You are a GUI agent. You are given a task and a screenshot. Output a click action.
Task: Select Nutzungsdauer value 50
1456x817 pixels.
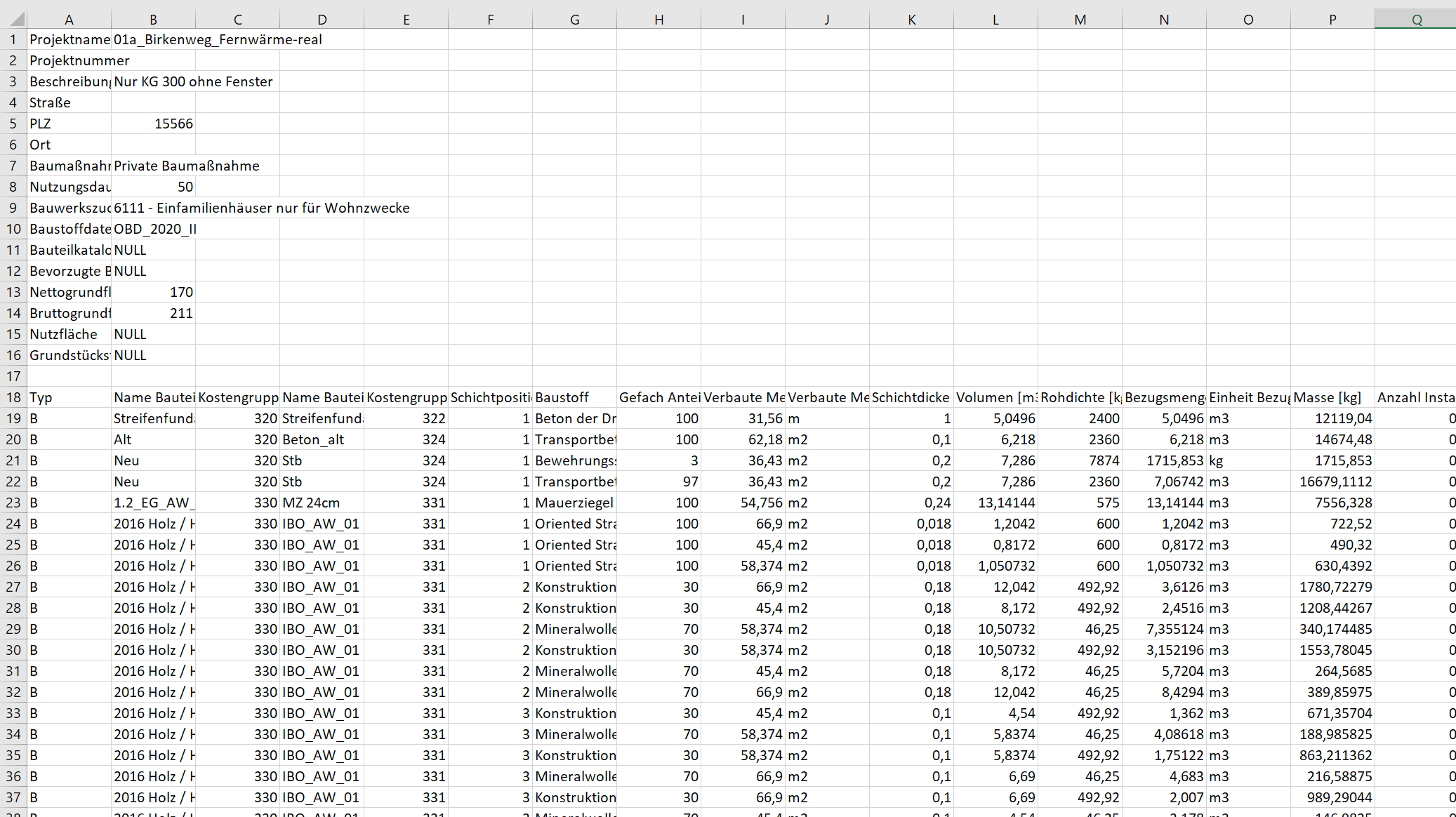(x=153, y=187)
